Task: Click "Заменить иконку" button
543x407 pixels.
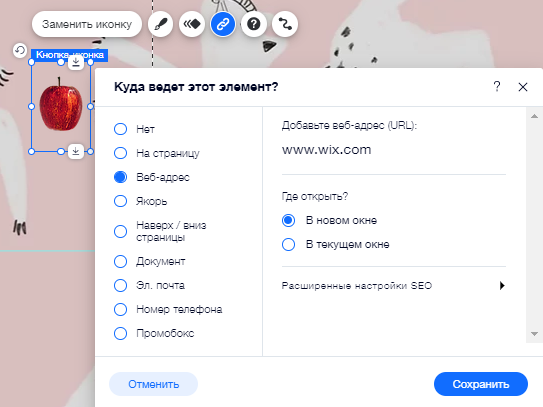Action: (x=87, y=24)
